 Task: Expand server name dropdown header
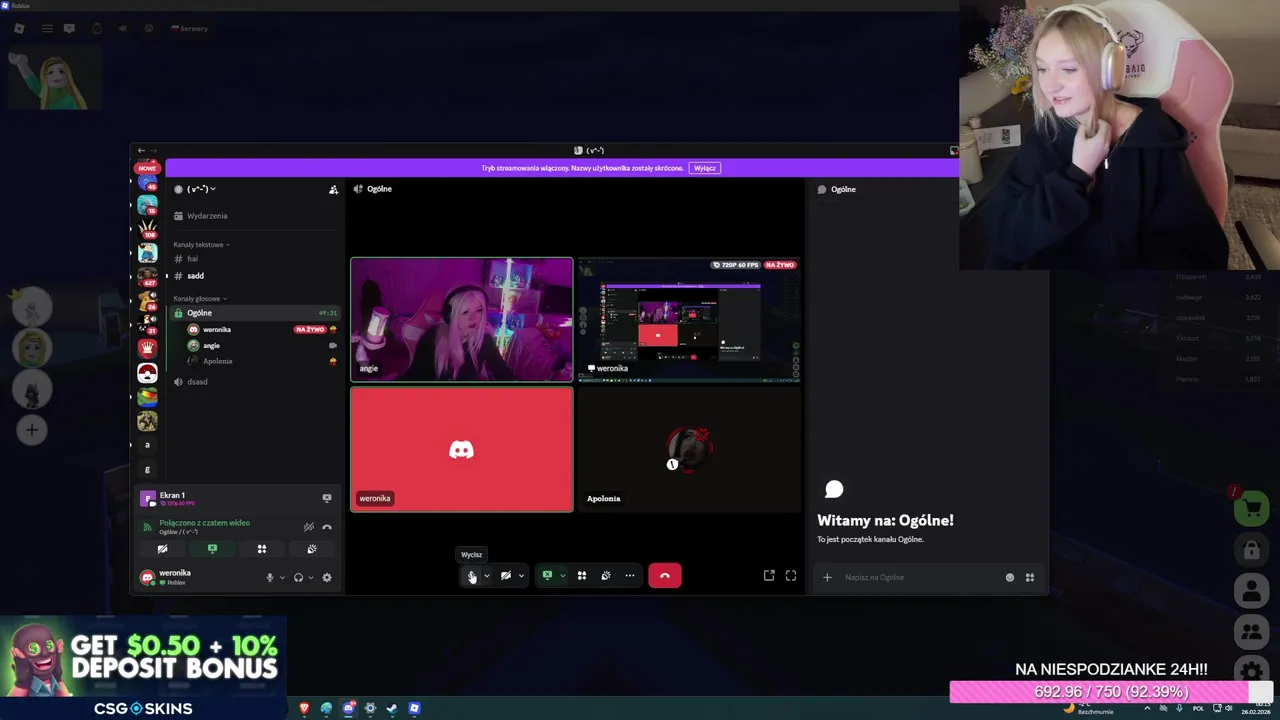click(200, 189)
